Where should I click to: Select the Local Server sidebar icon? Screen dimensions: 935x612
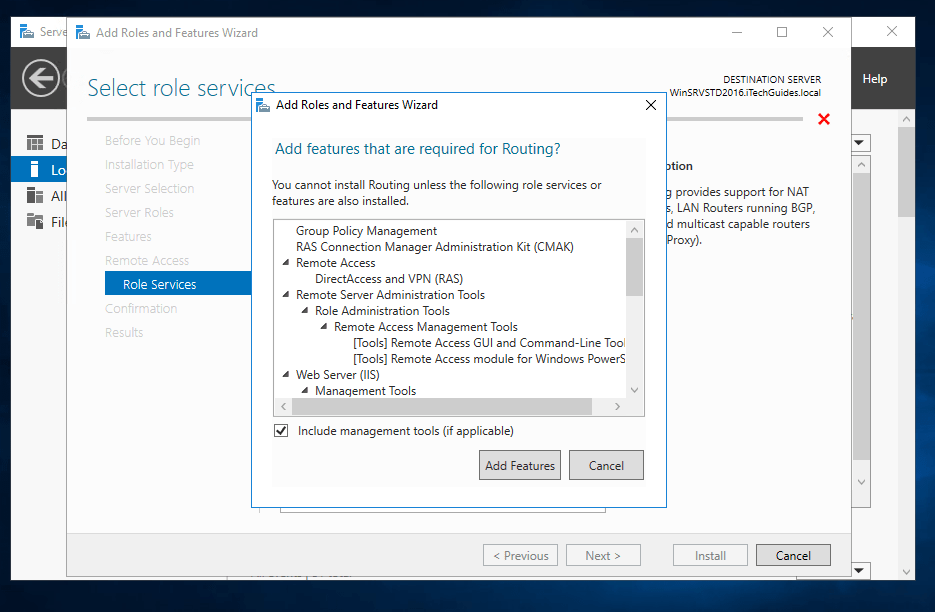click(35, 169)
